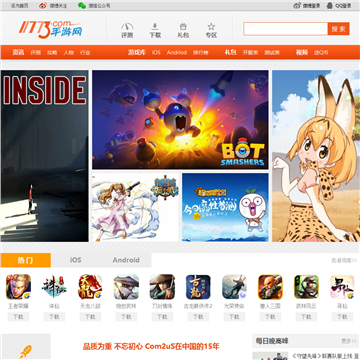Open the 寻仙 game icon

(x=342, y=287)
